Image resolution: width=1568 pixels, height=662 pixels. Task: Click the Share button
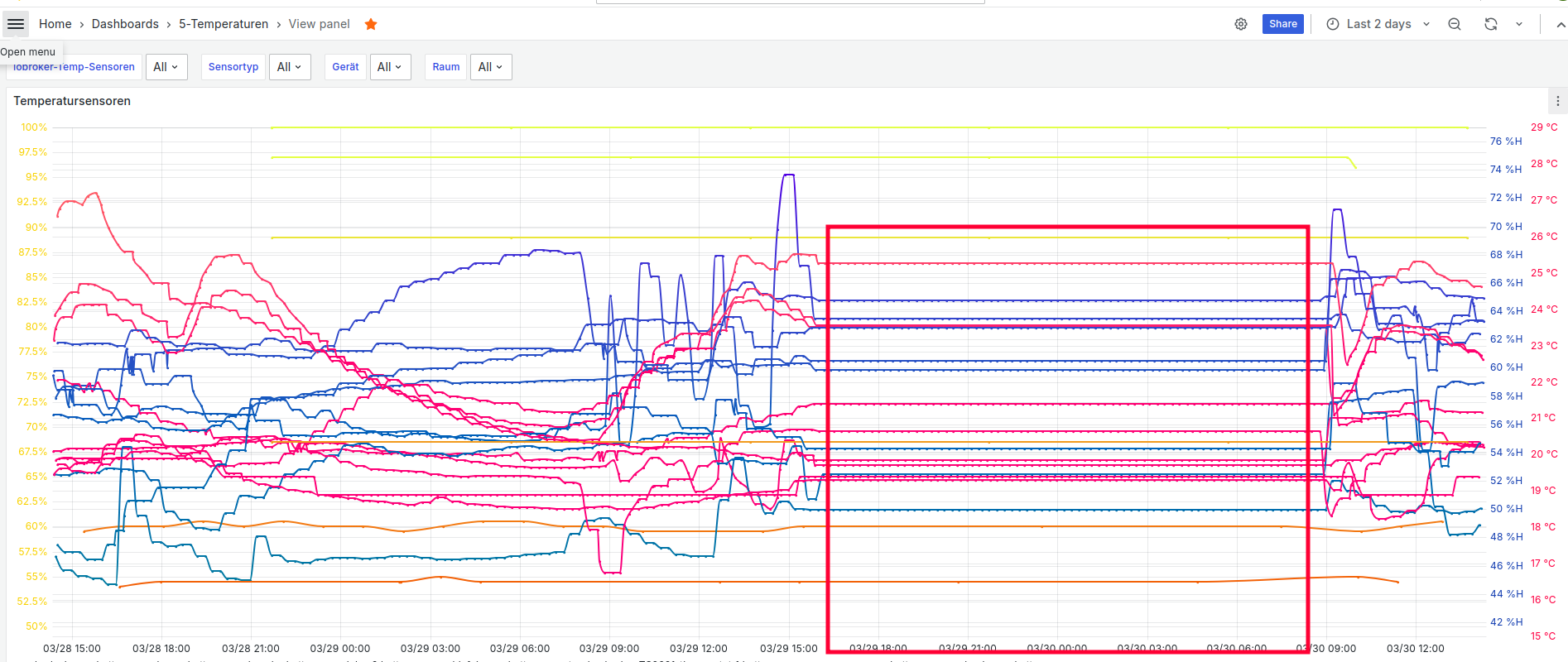pyautogui.click(x=1283, y=24)
